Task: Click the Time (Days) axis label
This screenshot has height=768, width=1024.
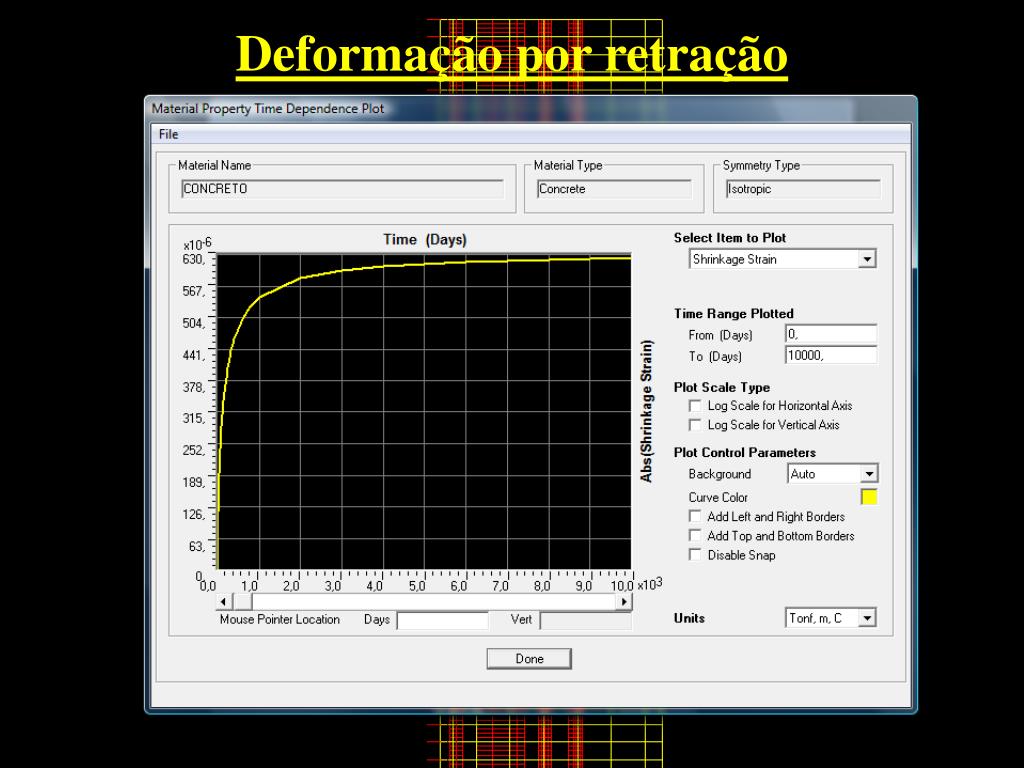Action: click(x=425, y=240)
